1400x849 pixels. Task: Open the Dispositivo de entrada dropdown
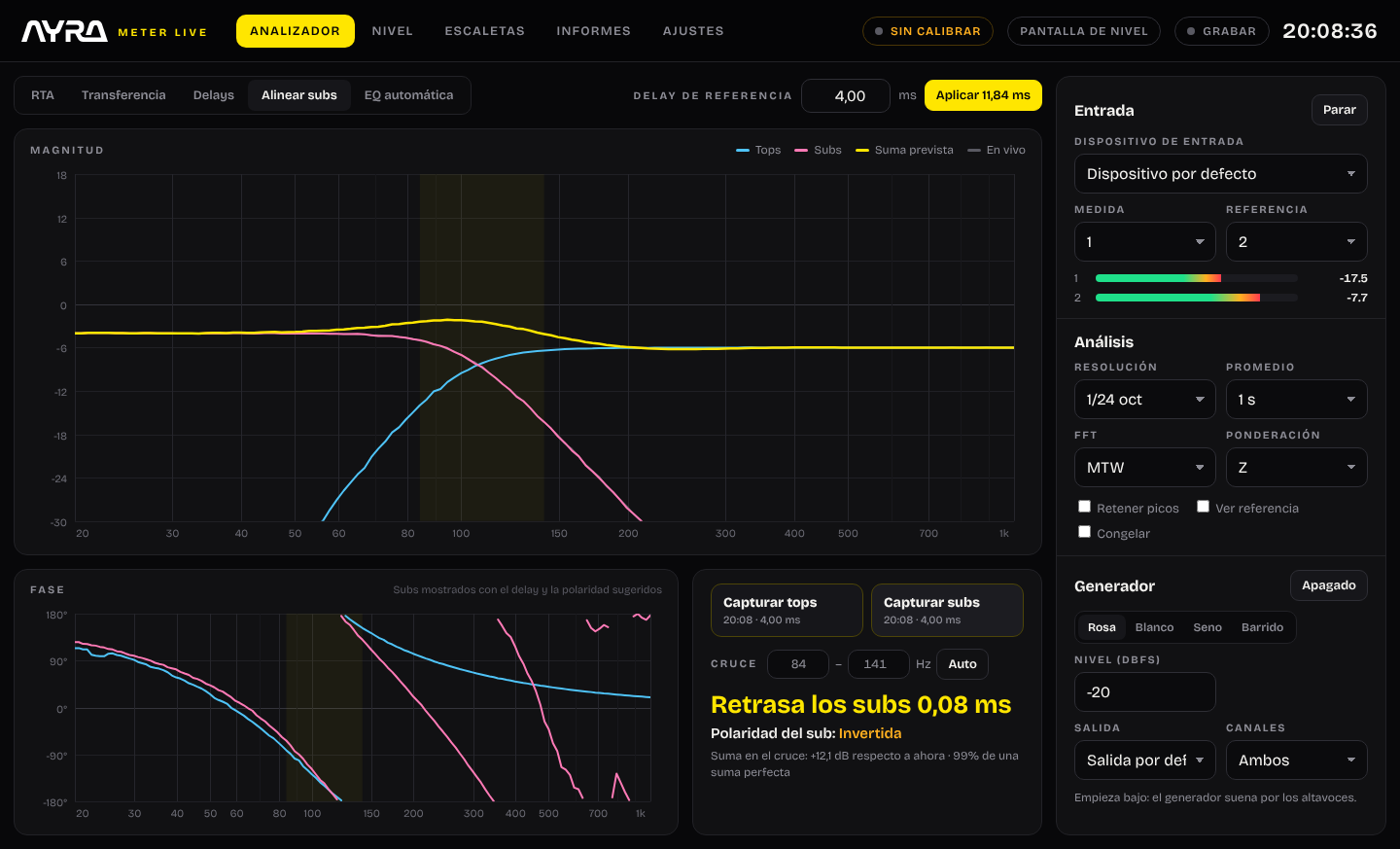click(1220, 174)
